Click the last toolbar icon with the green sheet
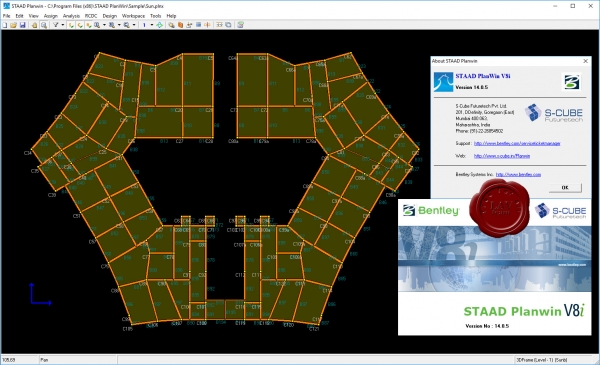The height and width of the screenshot is (365, 600). click(240, 25)
